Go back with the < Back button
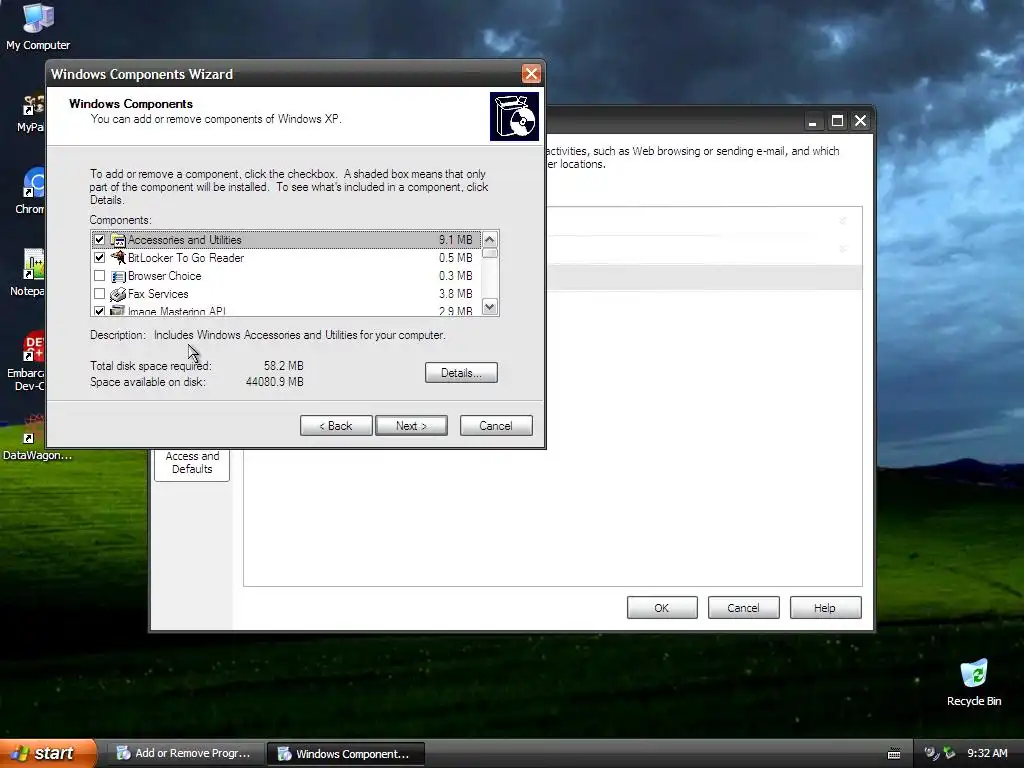Viewport: 1024px width, 768px height. tap(336, 426)
